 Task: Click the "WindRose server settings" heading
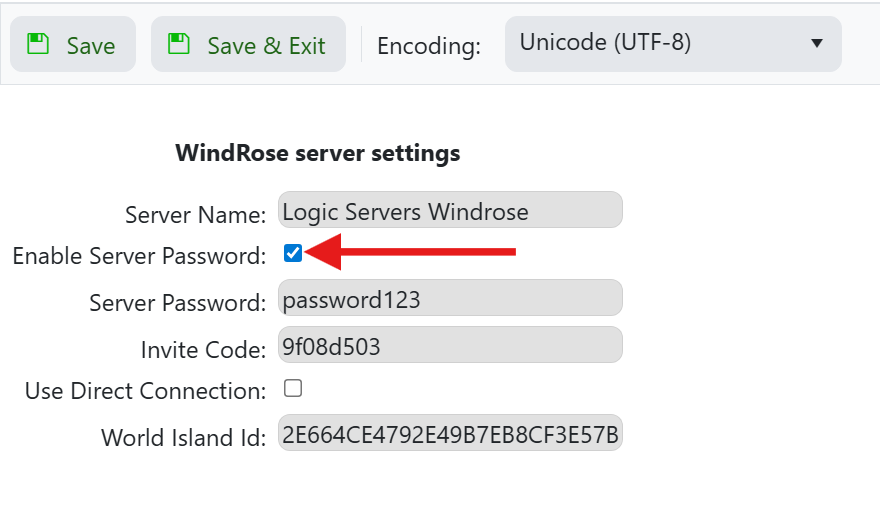click(x=317, y=153)
